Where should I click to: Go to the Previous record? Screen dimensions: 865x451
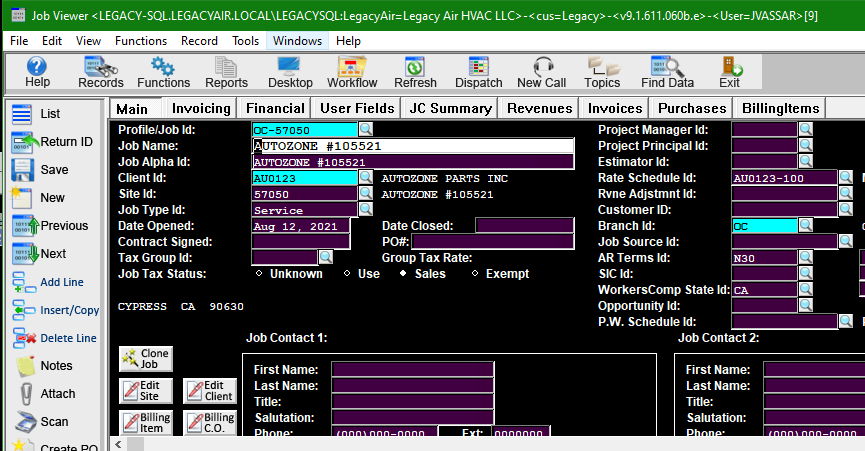(x=50, y=226)
